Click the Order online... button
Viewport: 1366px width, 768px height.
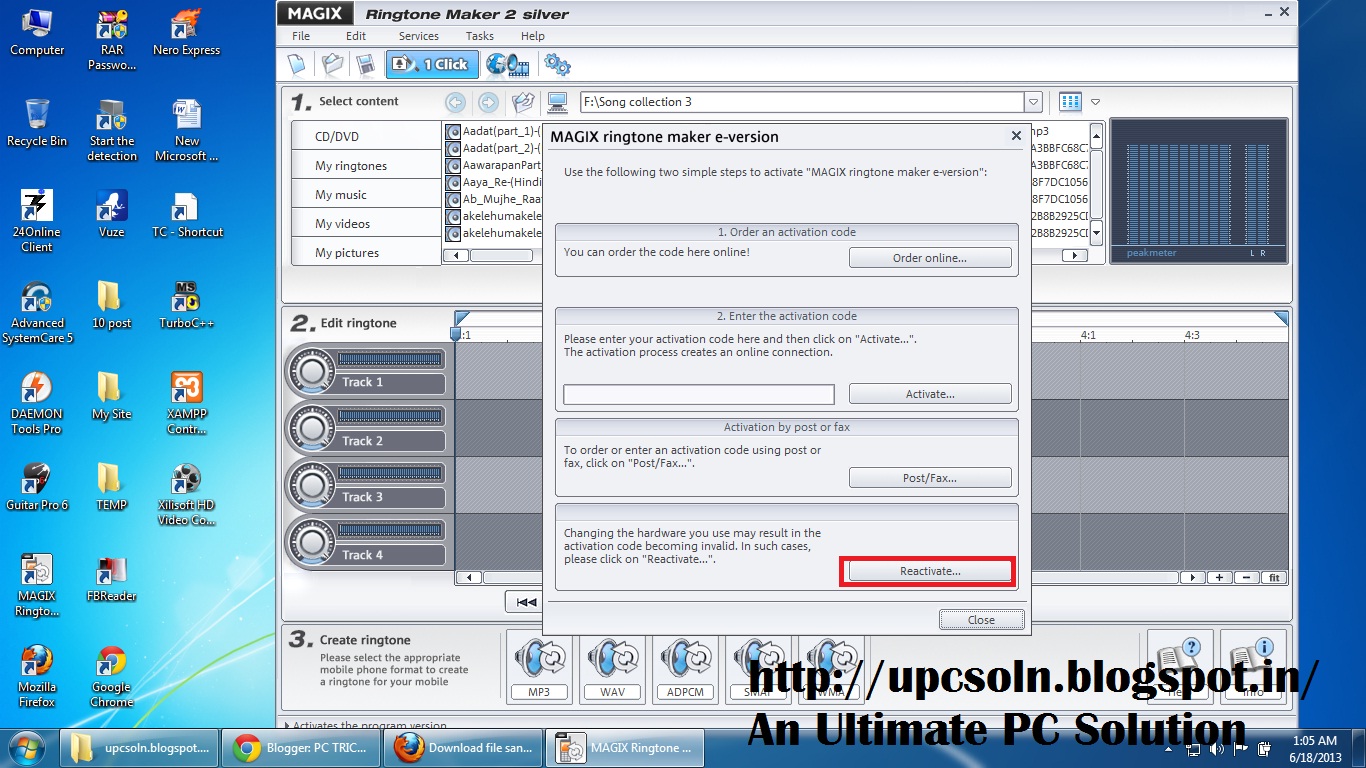point(930,258)
